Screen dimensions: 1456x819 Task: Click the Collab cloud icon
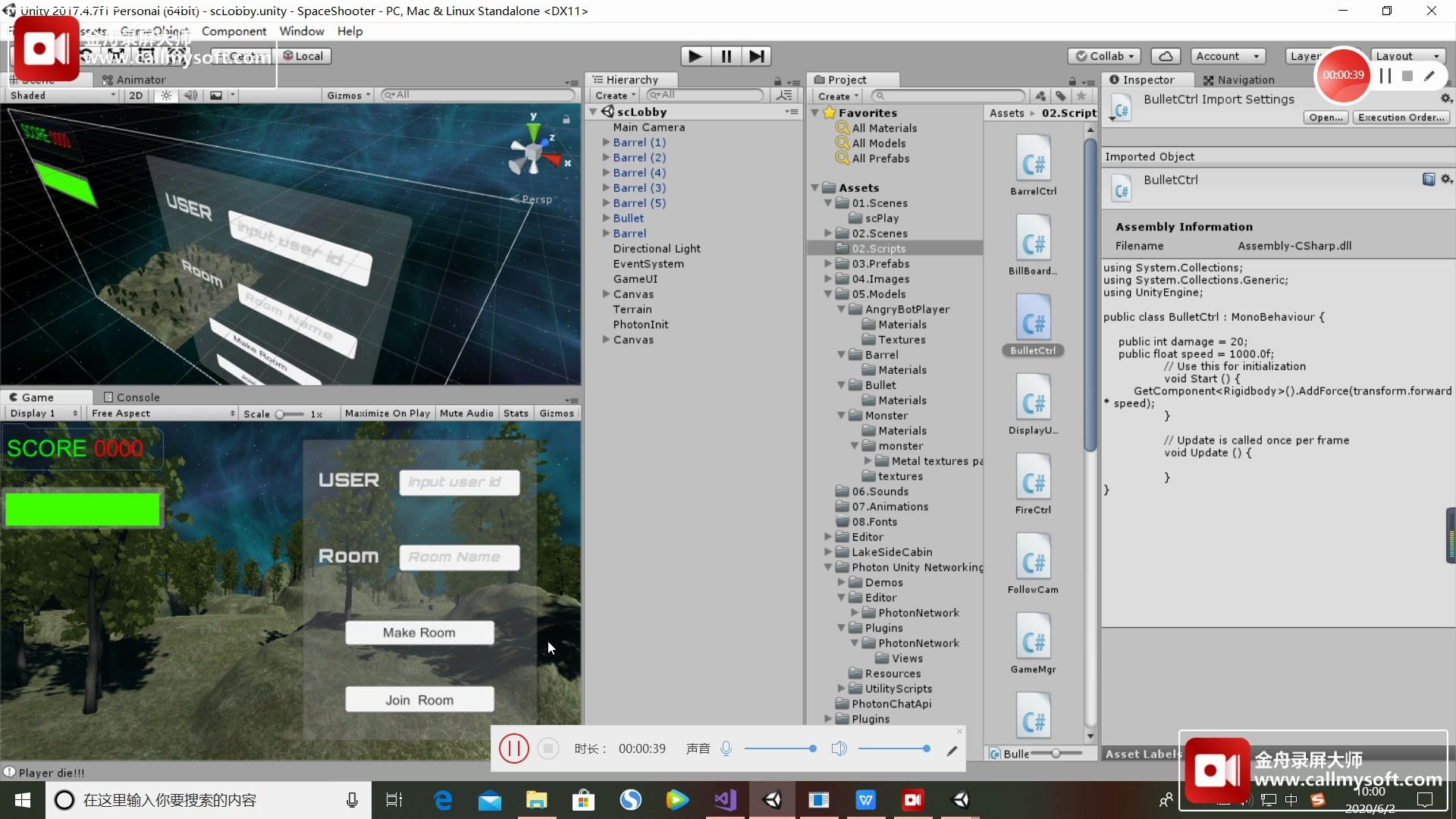pyautogui.click(x=1166, y=56)
